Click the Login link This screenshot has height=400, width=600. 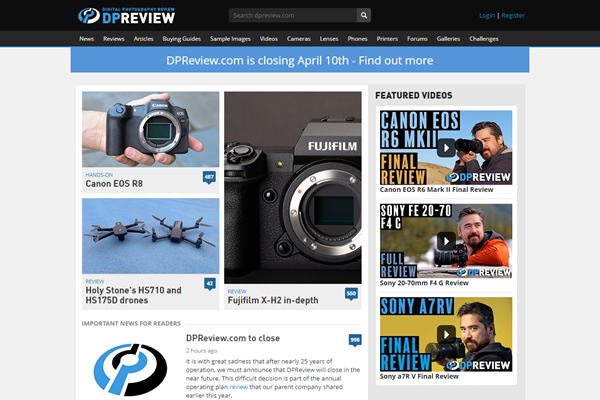coord(487,15)
